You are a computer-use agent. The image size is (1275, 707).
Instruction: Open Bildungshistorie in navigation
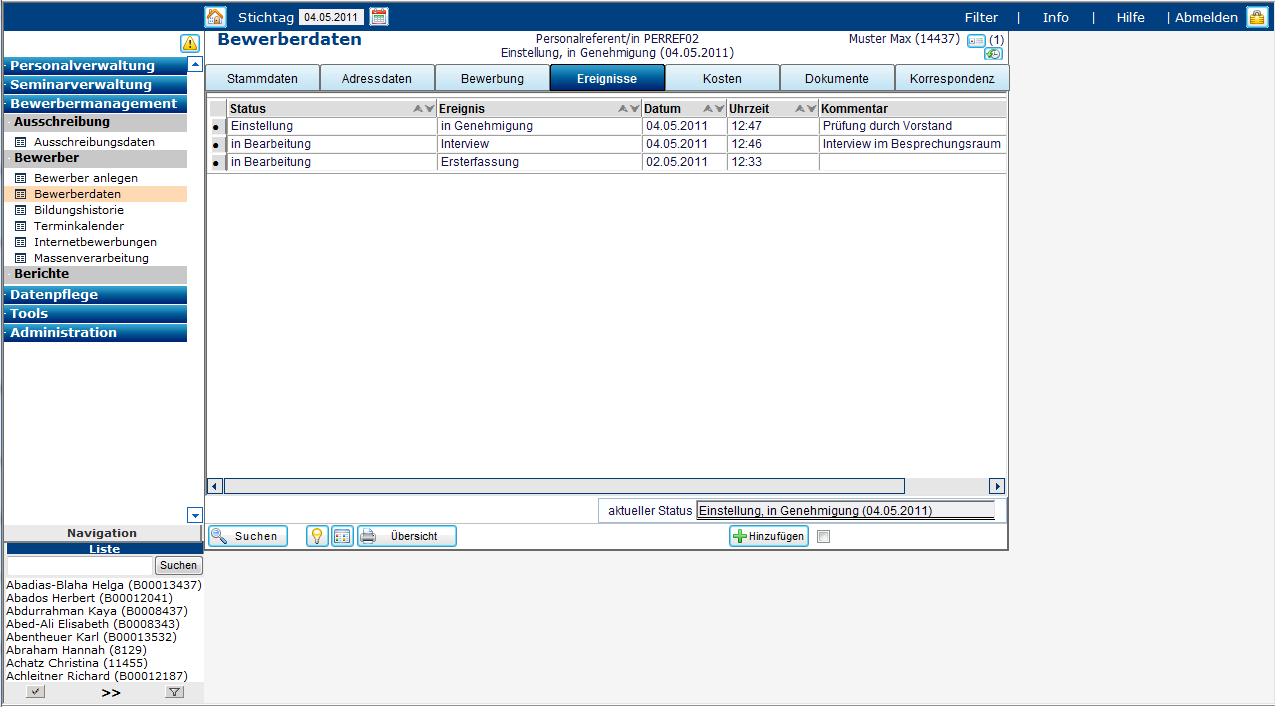(x=79, y=210)
